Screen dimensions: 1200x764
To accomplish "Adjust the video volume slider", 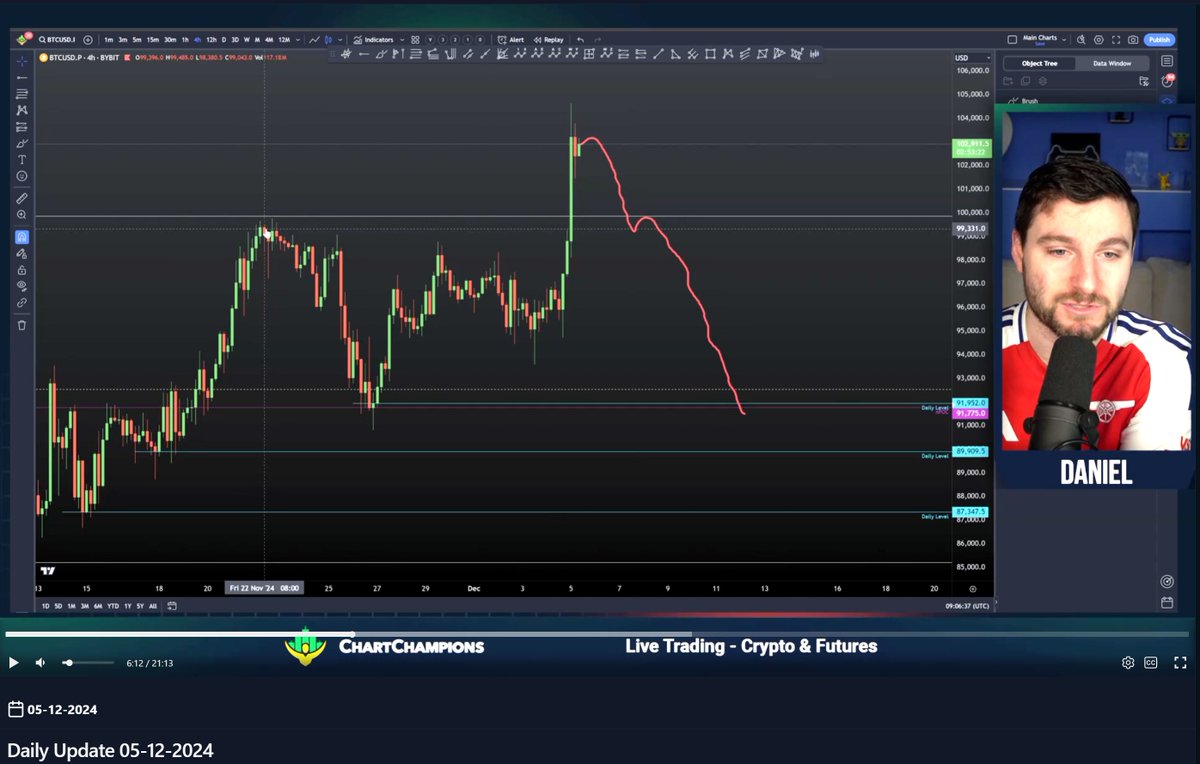I will tap(88, 662).
